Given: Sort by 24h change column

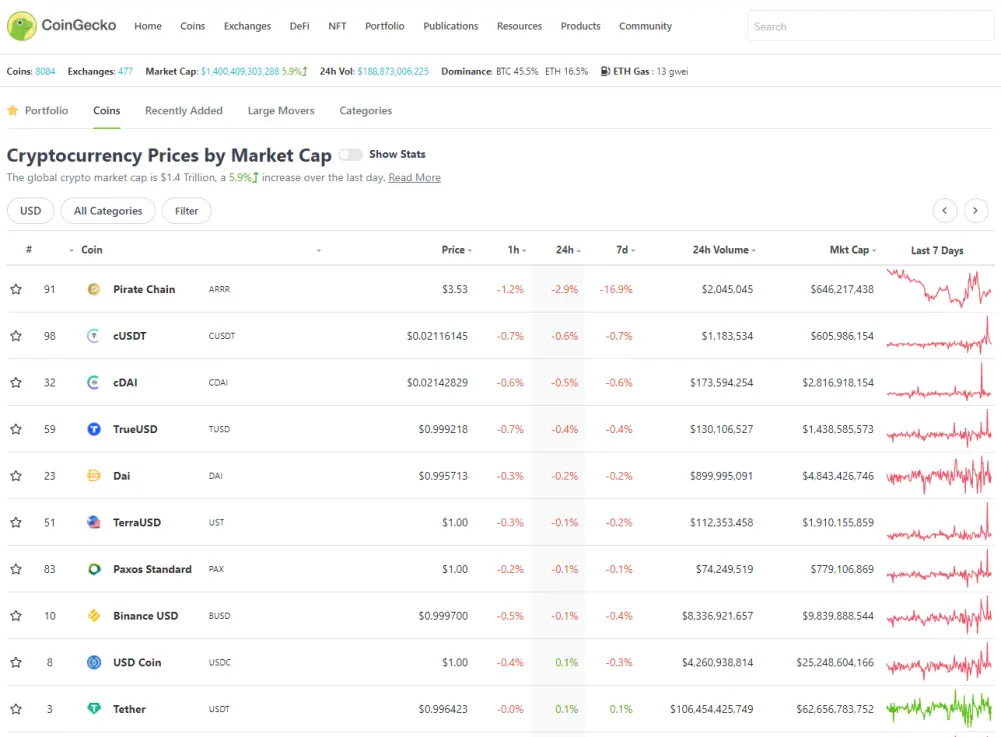Looking at the screenshot, I should point(568,250).
